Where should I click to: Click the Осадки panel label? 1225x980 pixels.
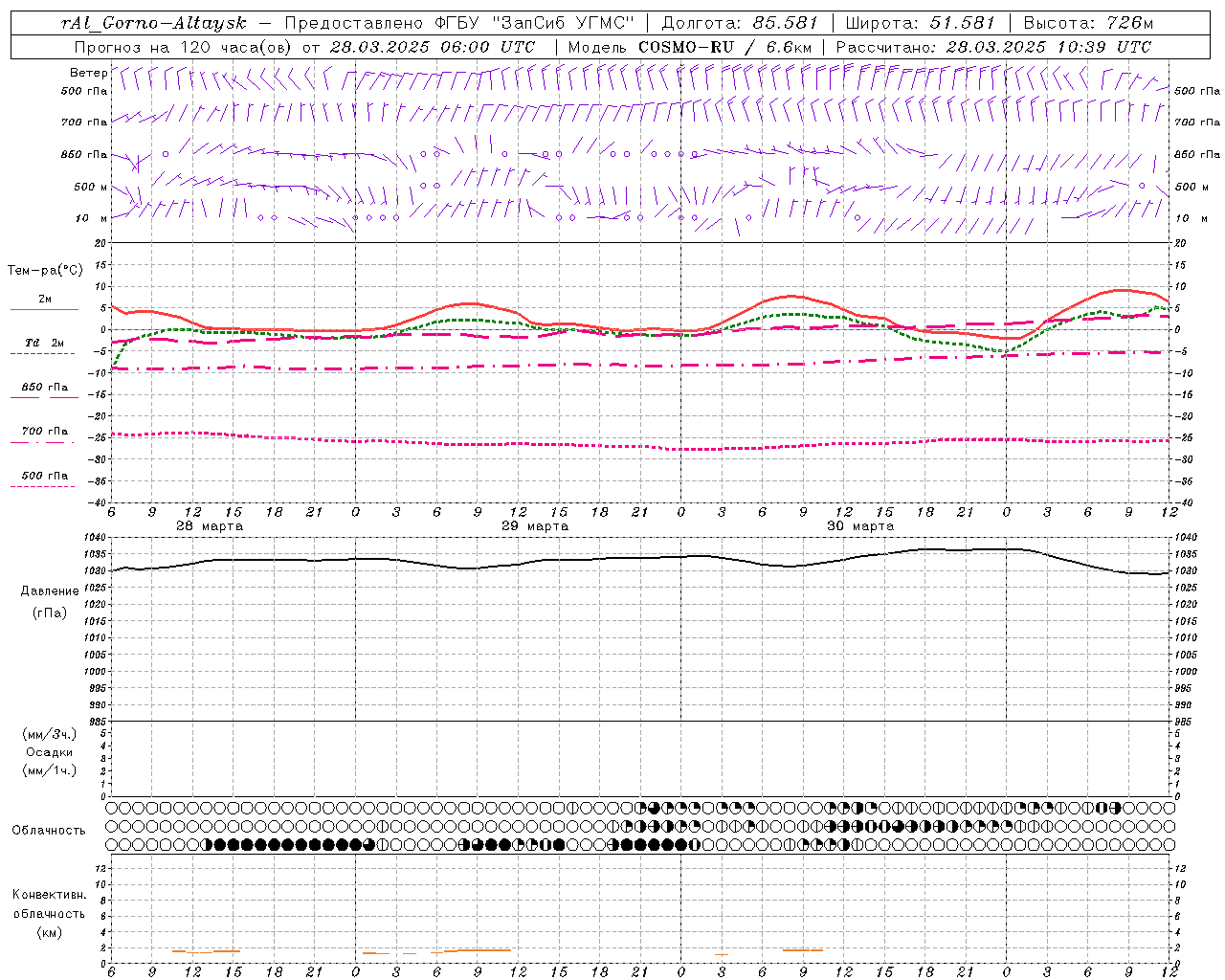click(50, 752)
